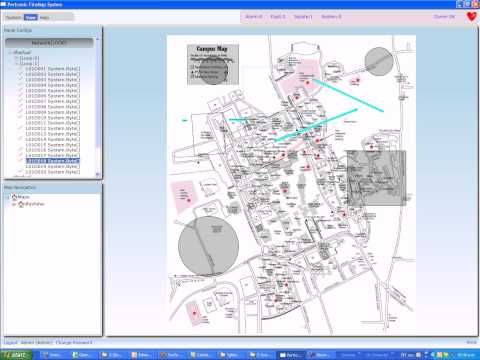Collapse the second Loop node

click(x=16, y=63)
